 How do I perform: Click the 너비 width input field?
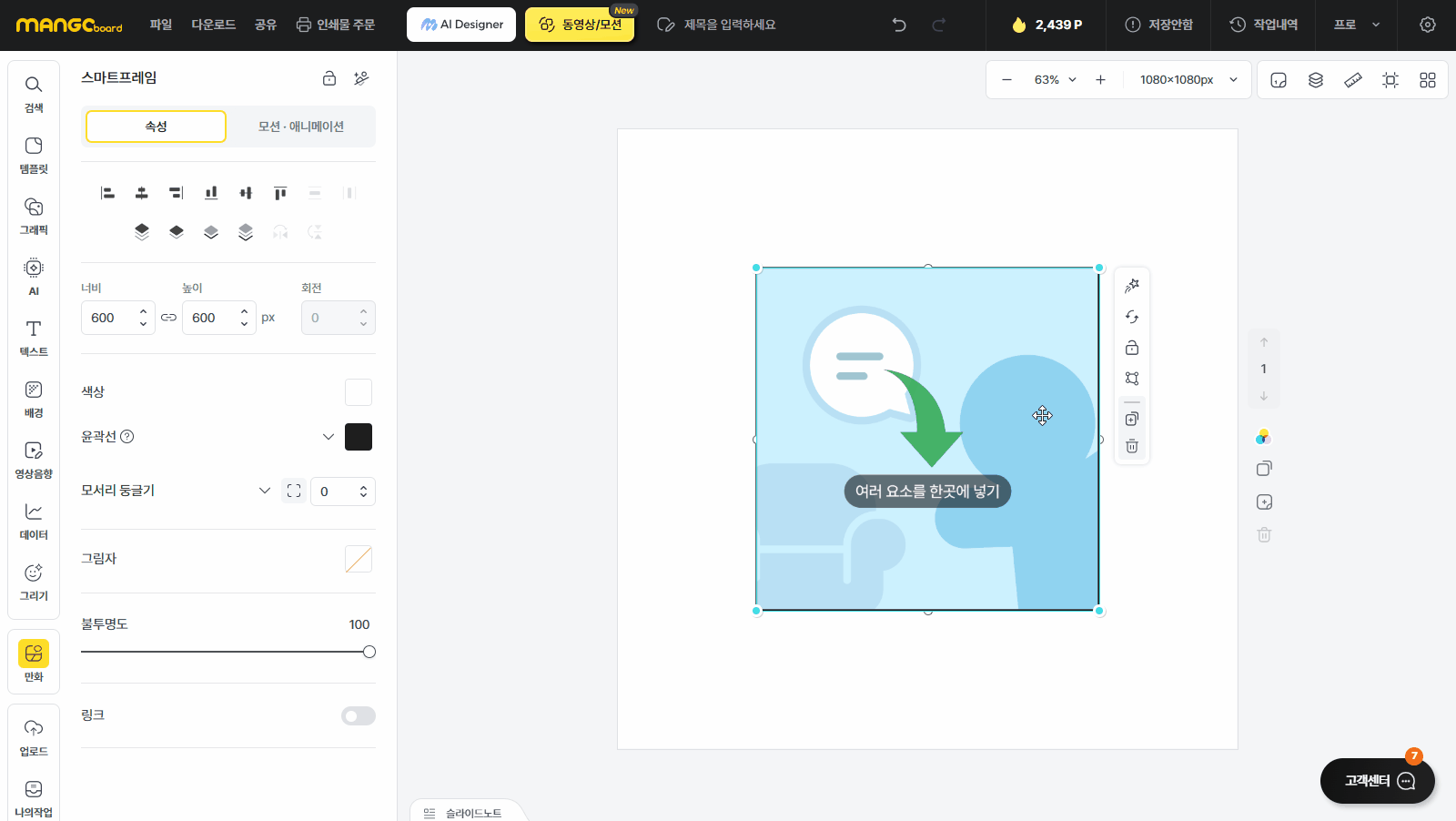click(118, 318)
